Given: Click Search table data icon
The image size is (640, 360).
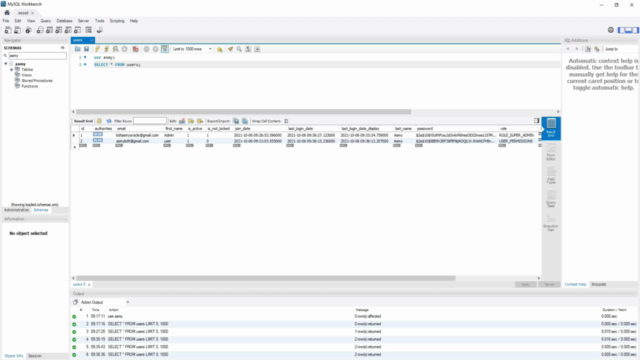Looking at the screenshot, I should [89, 30].
